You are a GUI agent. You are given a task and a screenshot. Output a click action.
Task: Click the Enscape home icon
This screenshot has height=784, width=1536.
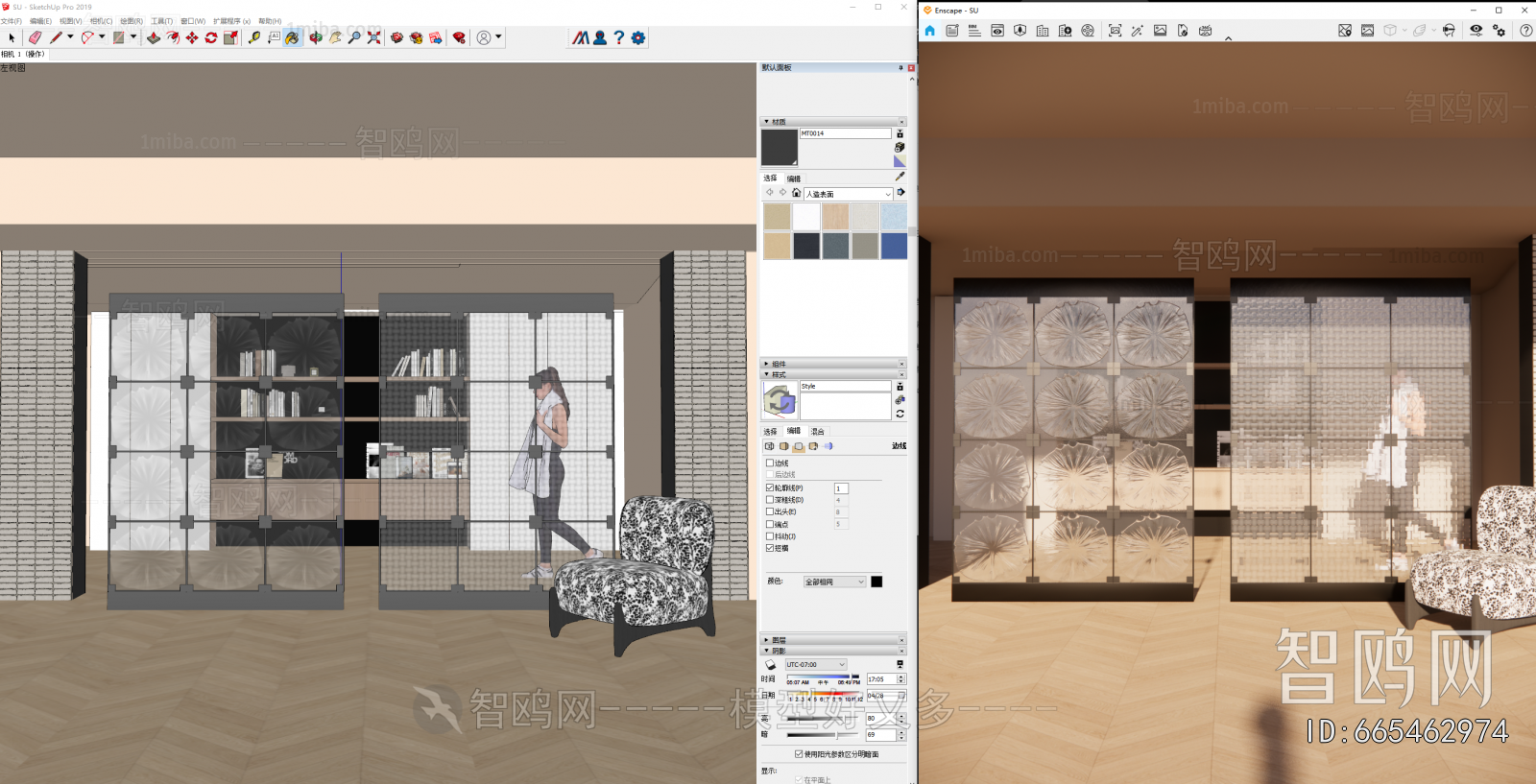point(929,31)
